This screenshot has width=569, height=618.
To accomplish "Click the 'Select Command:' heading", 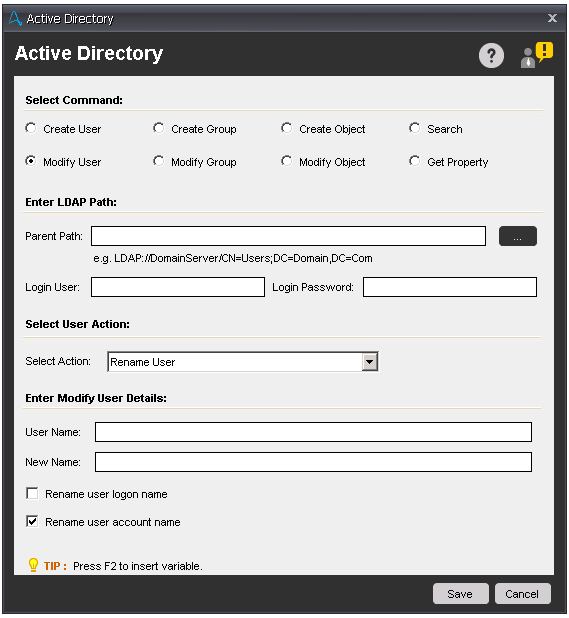I will tap(74, 100).
